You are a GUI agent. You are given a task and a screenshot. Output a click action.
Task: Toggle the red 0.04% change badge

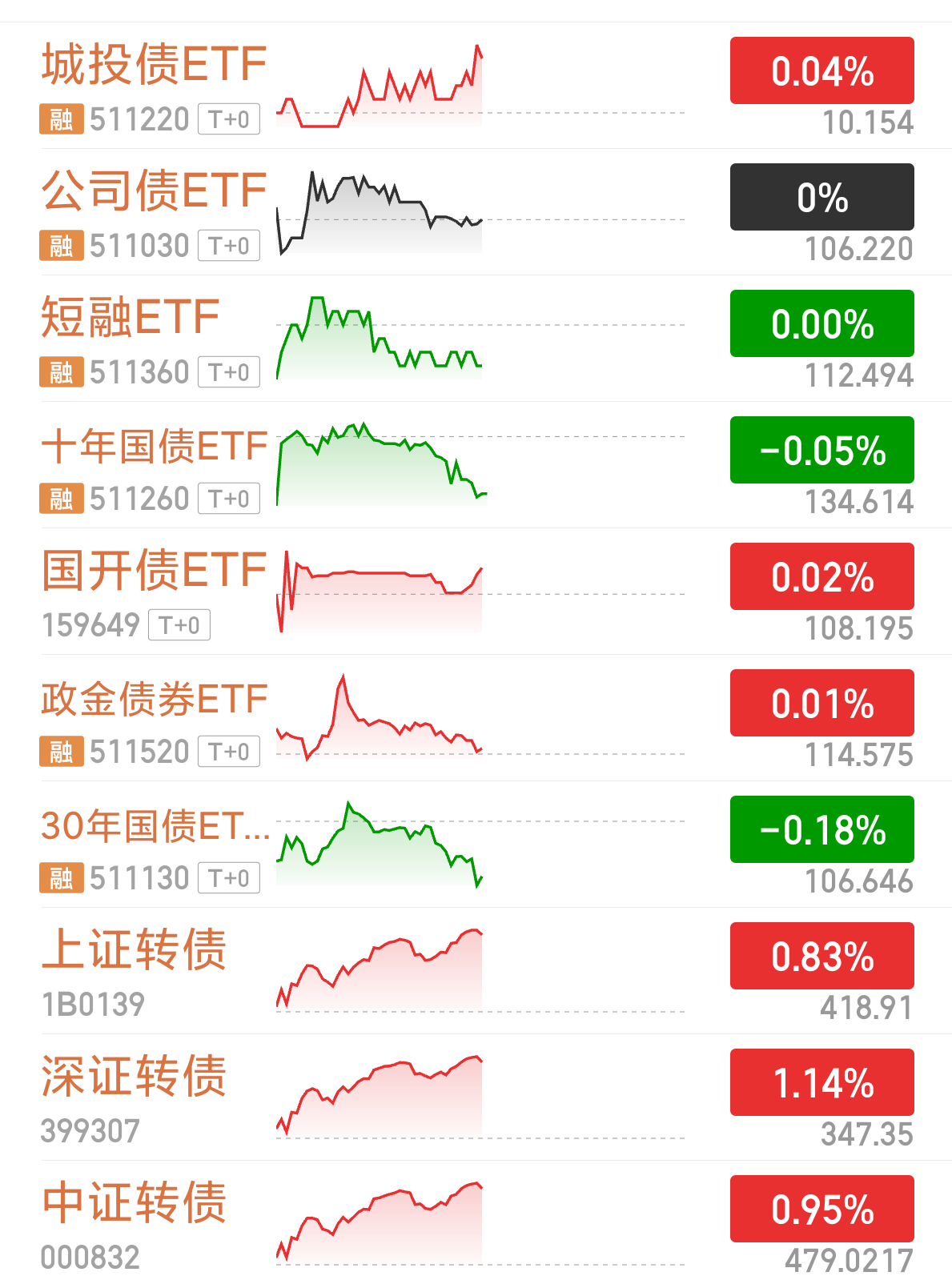(822, 70)
